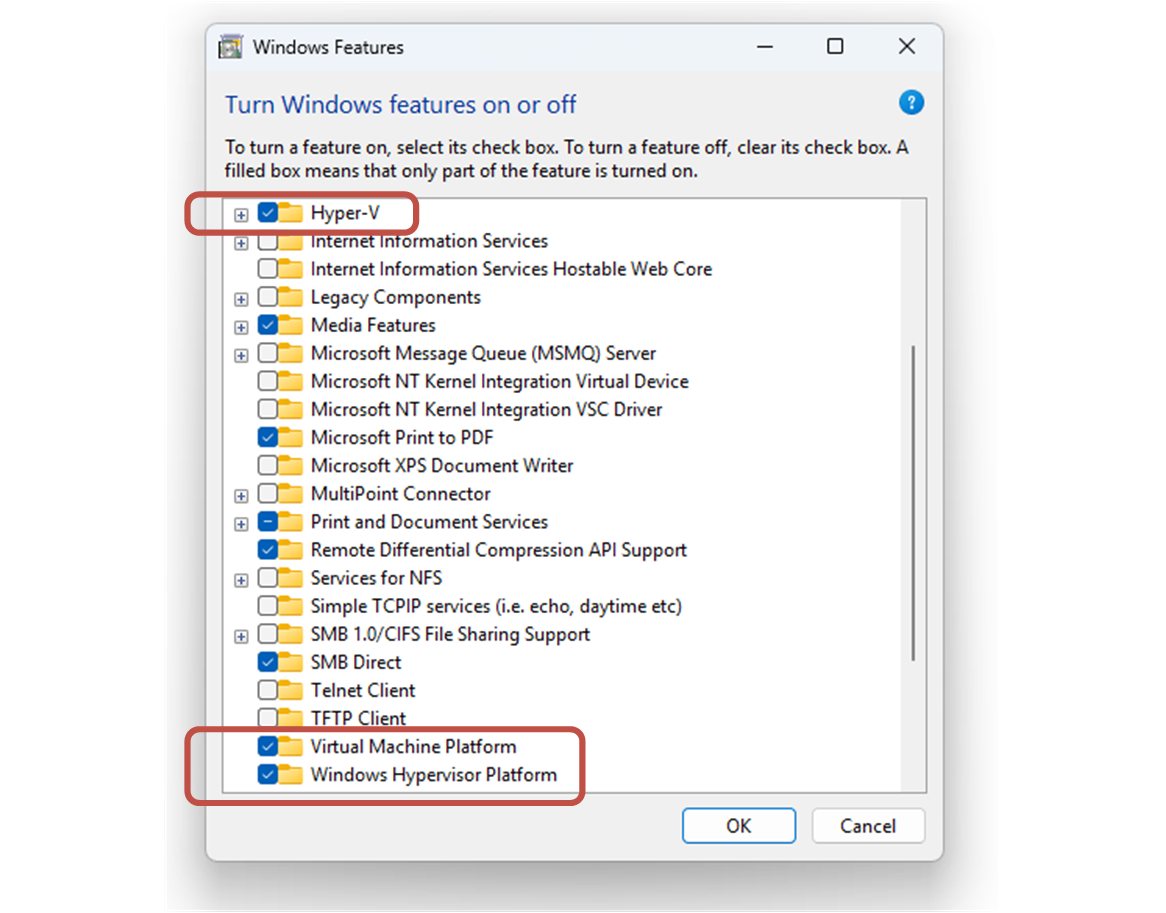Uncheck the Hyper-V checkbox
The width and height of the screenshot is (1166, 913).
tap(268, 213)
